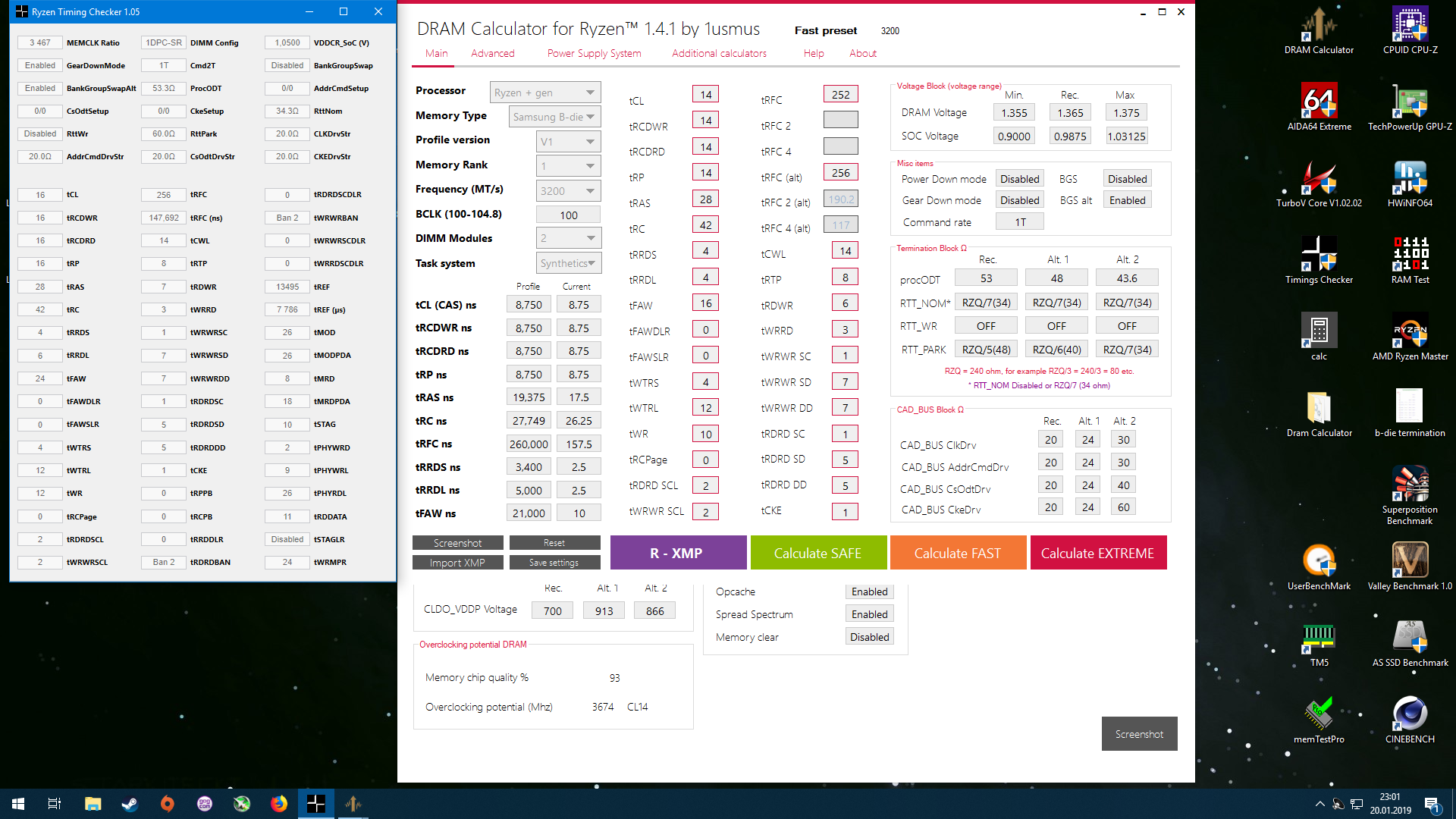Open calc desktop icon

coord(1319,337)
